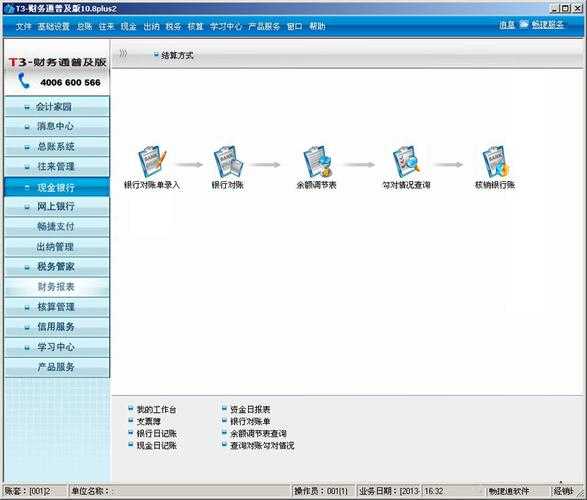
Task: Open the 勾对情况查询 magnifier icon
Action: point(406,162)
